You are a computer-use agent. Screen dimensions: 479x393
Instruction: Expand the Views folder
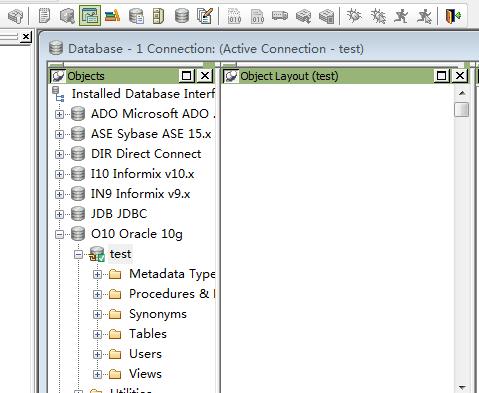(97, 374)
